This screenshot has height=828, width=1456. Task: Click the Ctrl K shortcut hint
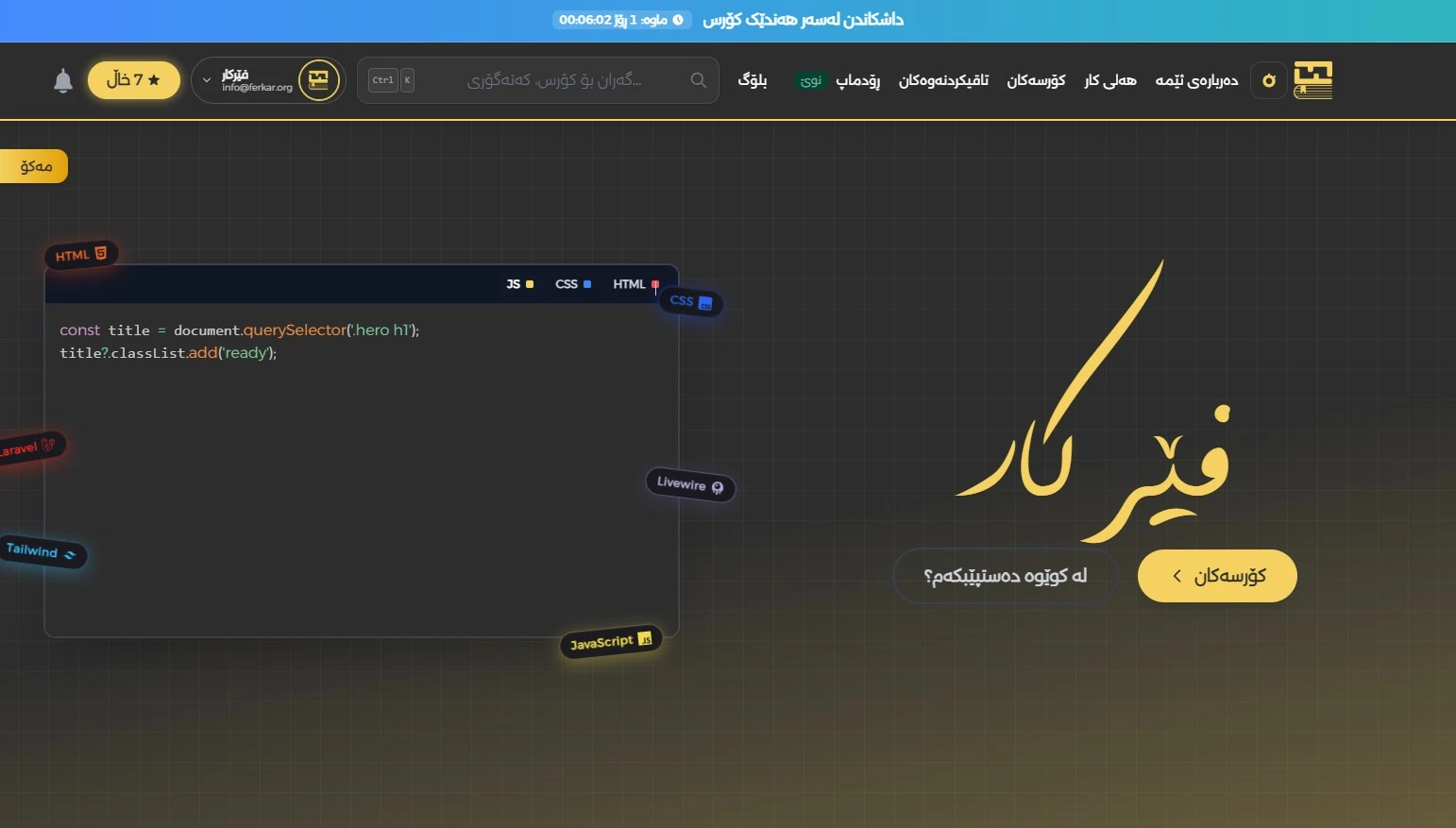391,80
